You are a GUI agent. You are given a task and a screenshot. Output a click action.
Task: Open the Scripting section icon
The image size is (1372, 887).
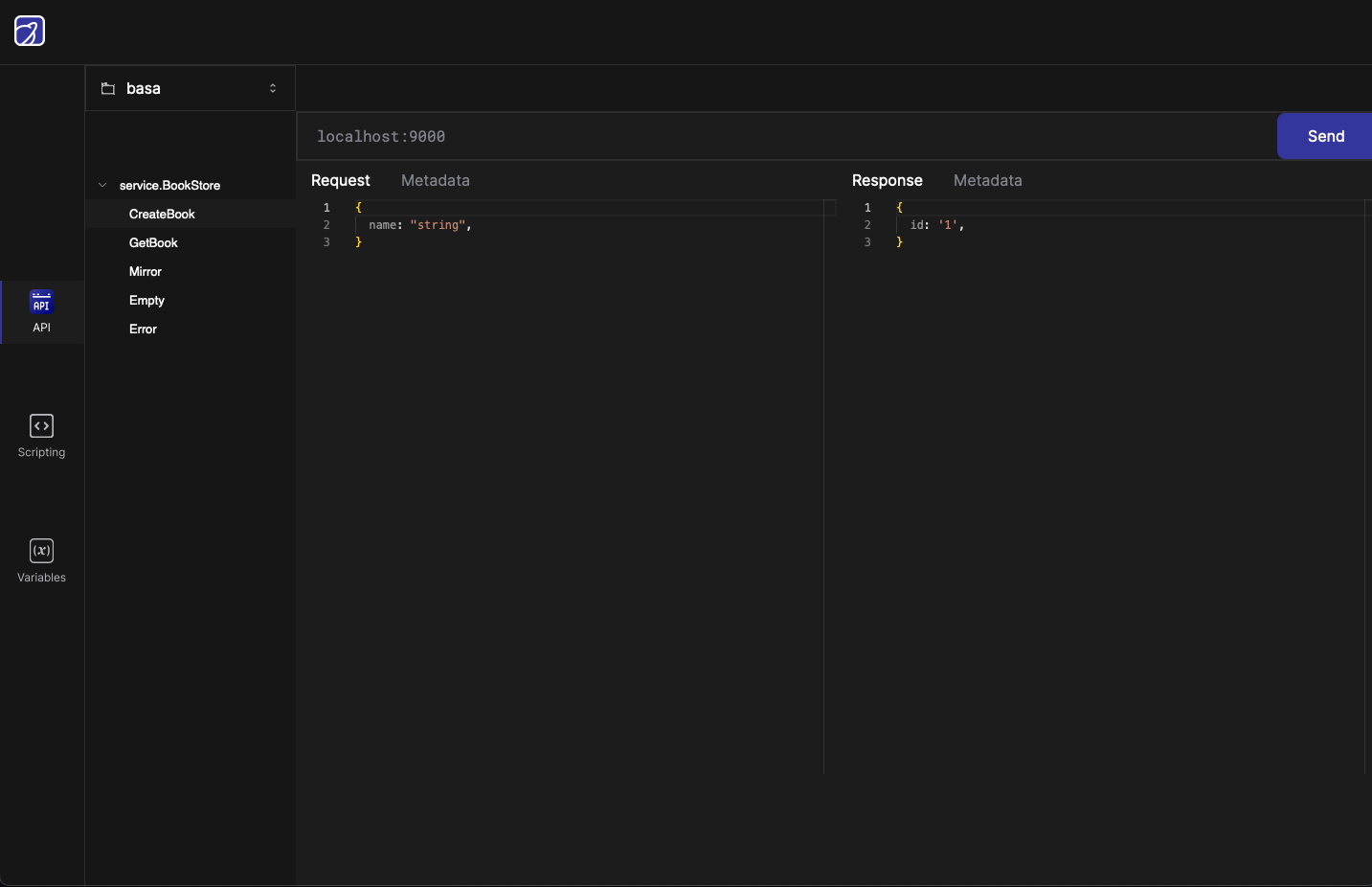(x=41, y=425)
